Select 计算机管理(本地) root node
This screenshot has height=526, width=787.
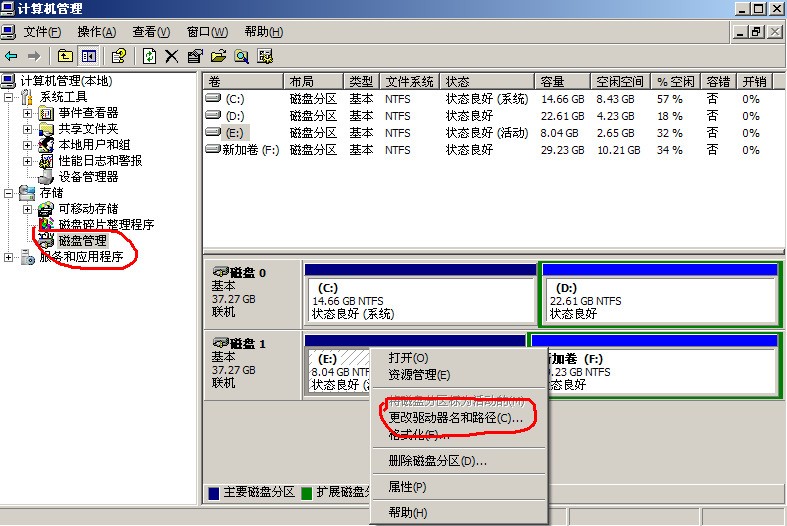coord(66,81)
